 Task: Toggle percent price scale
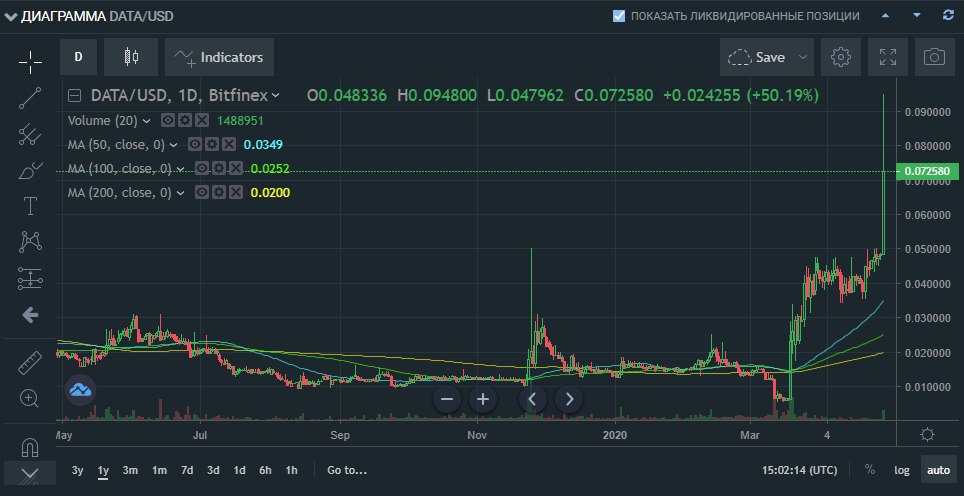[869, 470]
